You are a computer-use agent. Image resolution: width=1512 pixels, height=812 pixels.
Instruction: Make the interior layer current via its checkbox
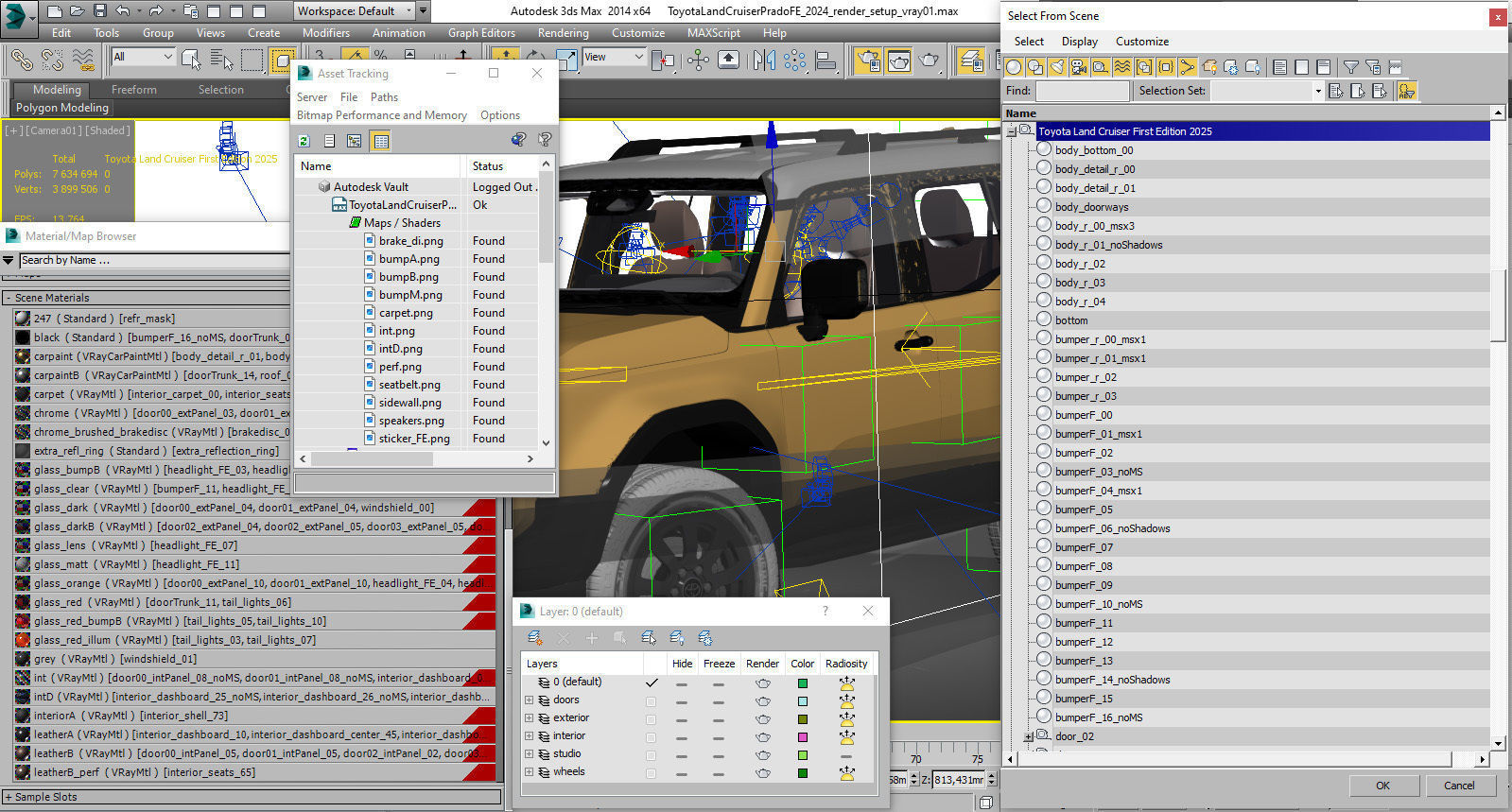click(651, 736)
